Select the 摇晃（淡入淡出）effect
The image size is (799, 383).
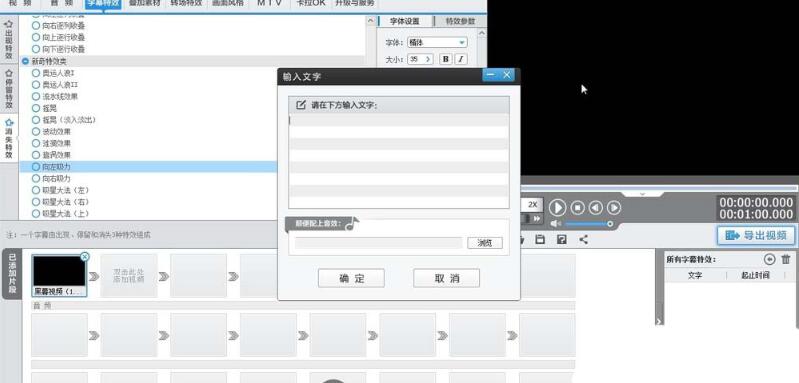[64, 120]
